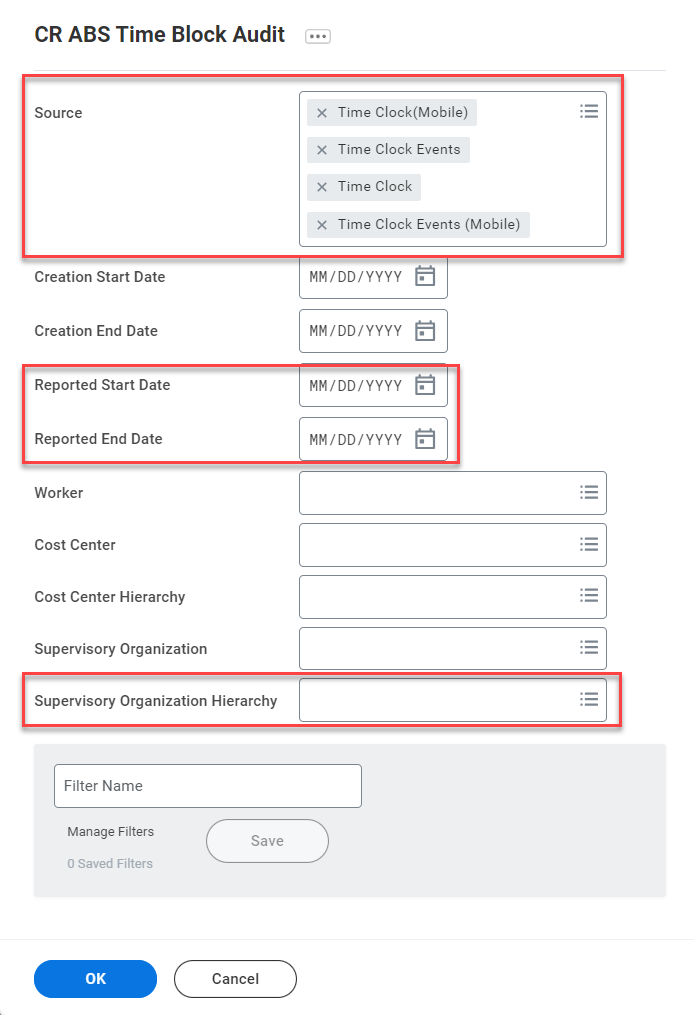Open the Creation Start Date calendar picker
Screen dimensions: 694x1015
pos(425,277)
